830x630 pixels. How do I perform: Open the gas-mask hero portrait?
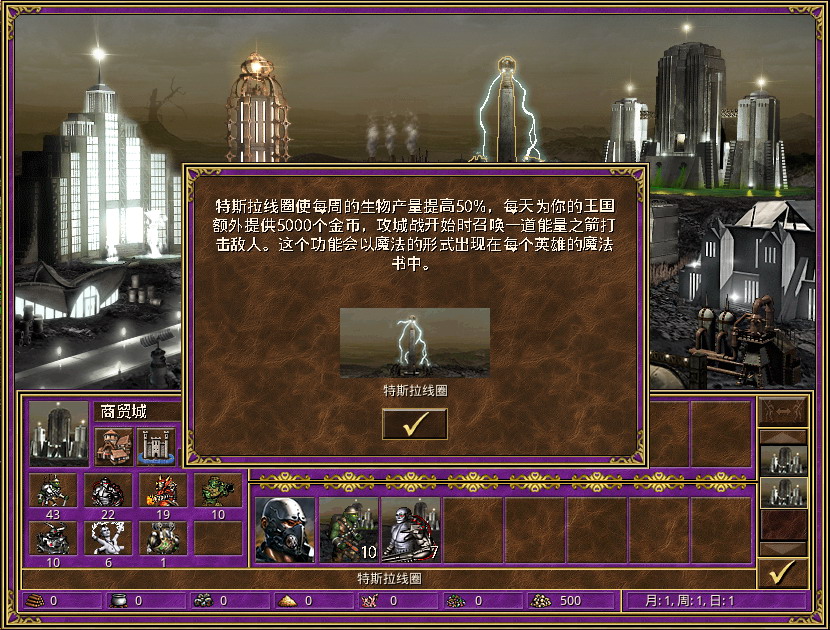click(x=285, y=529)
